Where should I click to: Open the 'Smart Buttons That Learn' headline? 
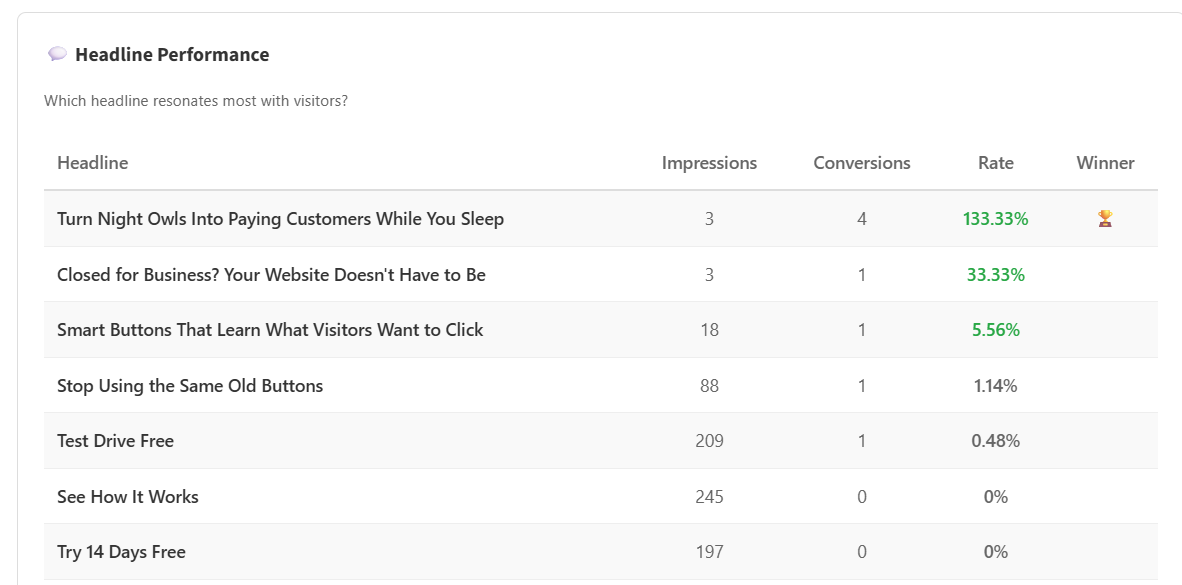[x=270, y=330]
